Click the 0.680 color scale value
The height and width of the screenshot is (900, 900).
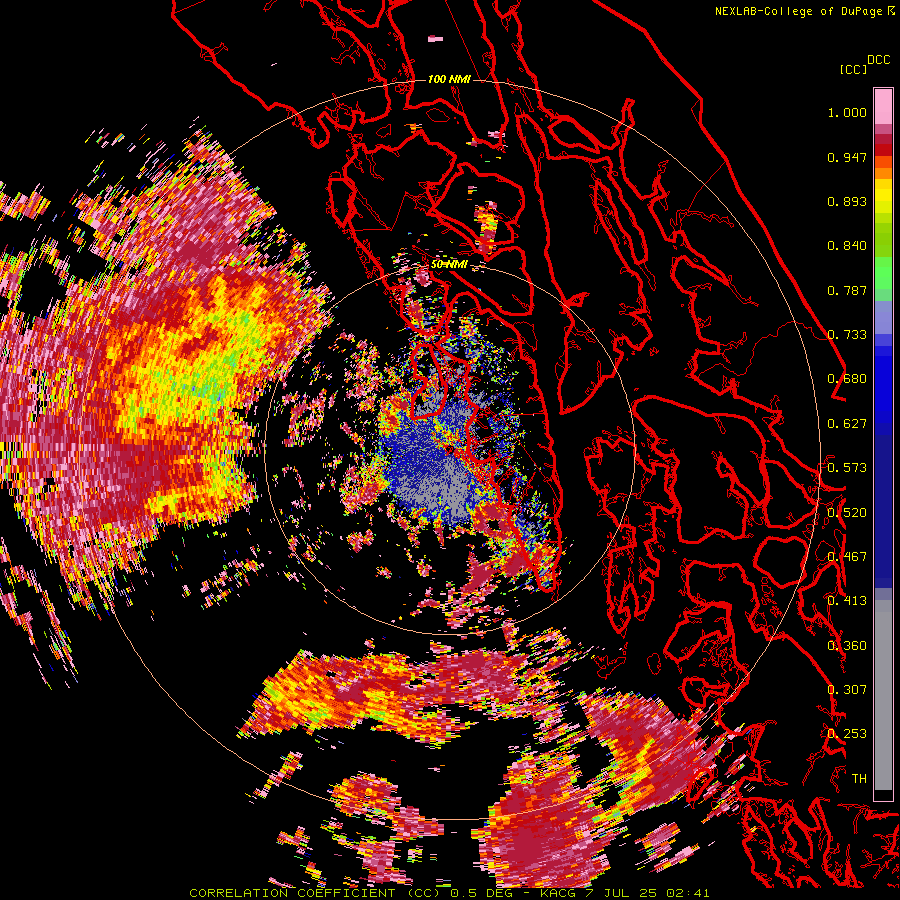pos(847,379)
